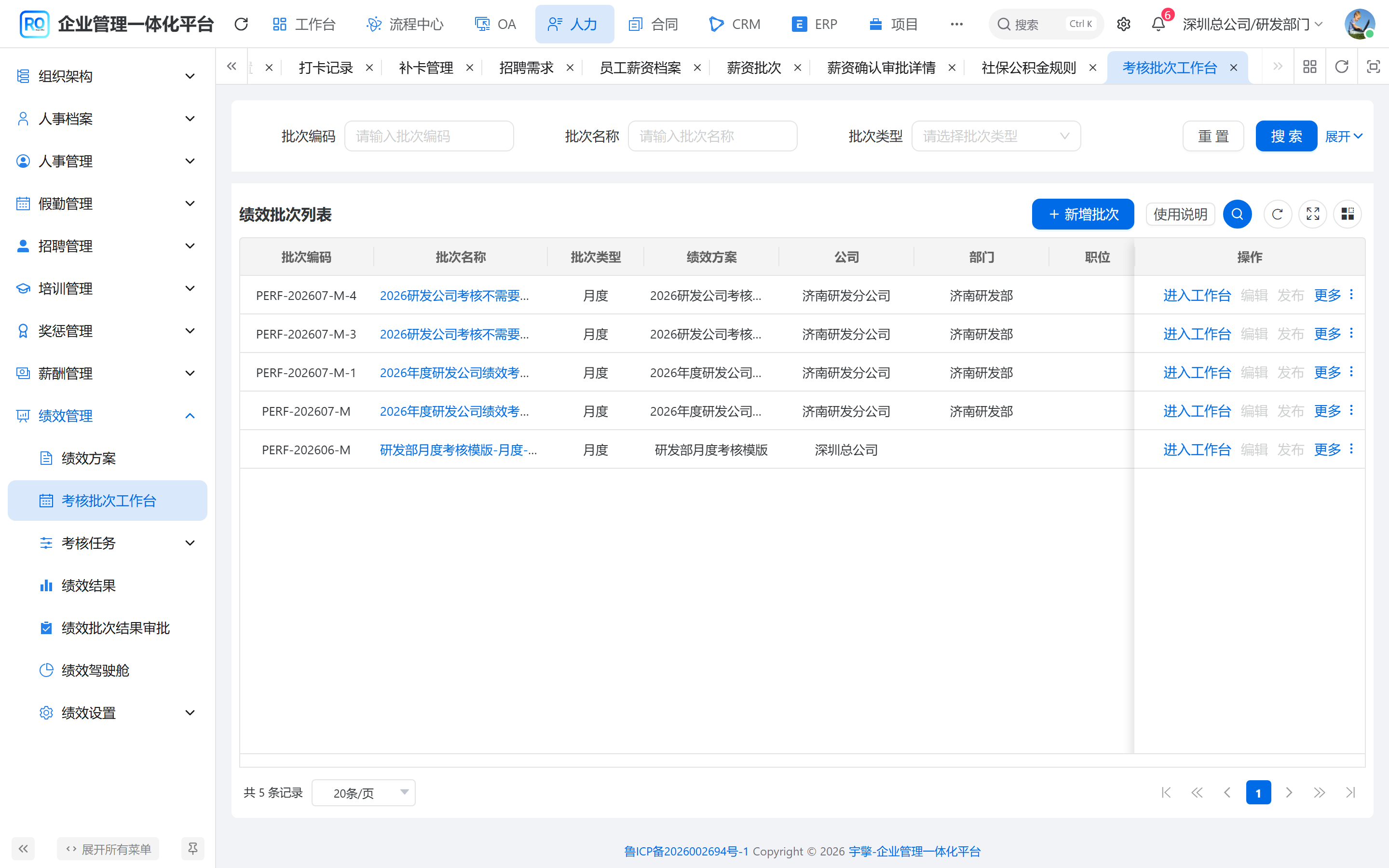Open the 绩效驾驶舱 menu item
The width and height of the screenshot is (1389, 868).
[x=108, y=670]
